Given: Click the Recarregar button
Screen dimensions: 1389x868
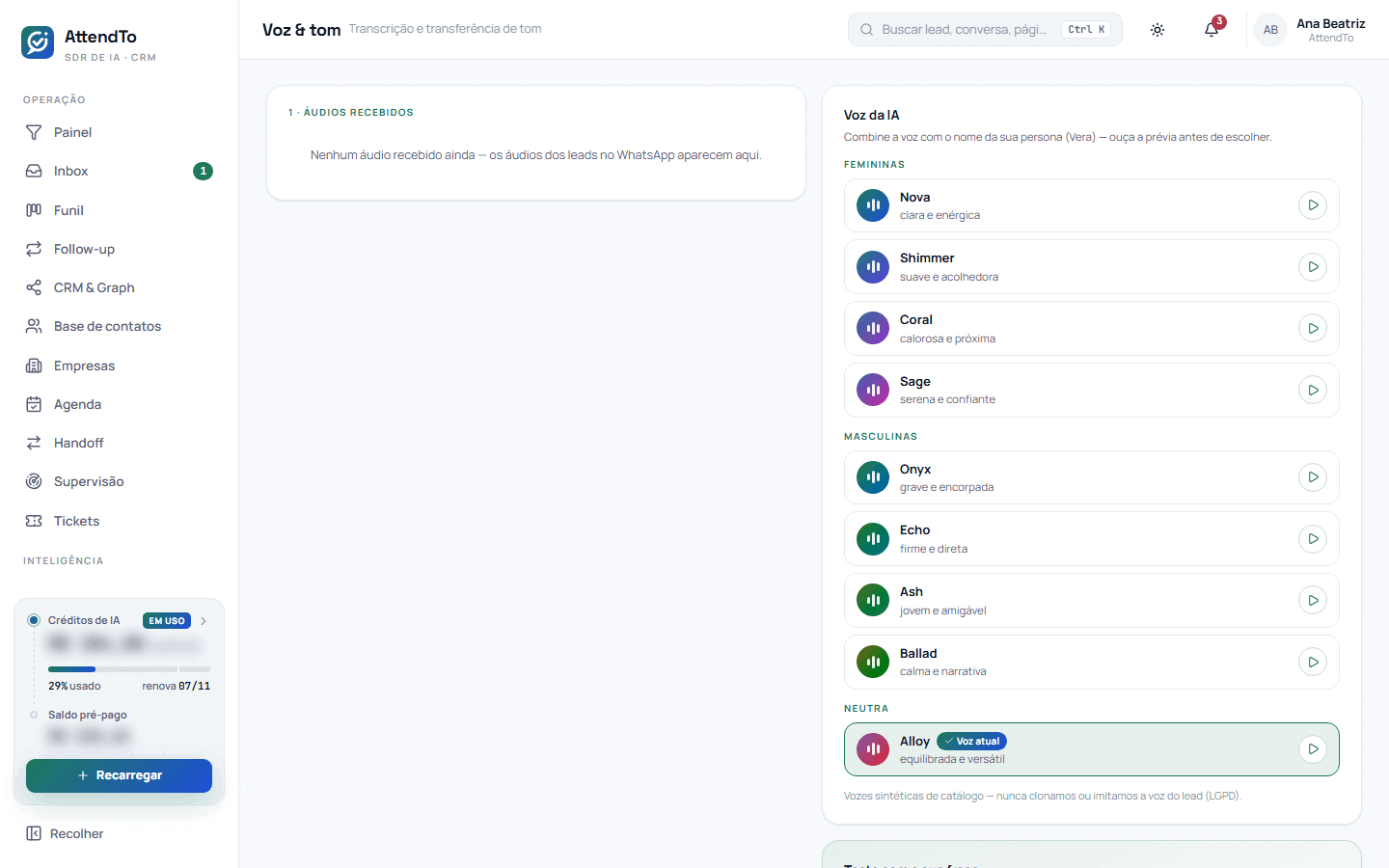Looking at the screenshot, I should point(119,775).
